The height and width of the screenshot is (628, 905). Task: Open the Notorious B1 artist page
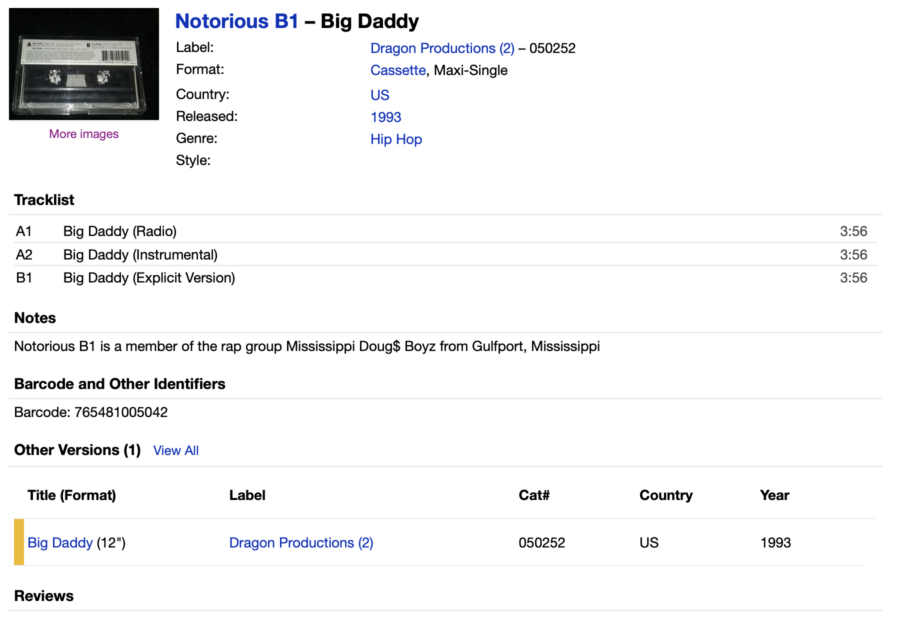click(237, 21)
